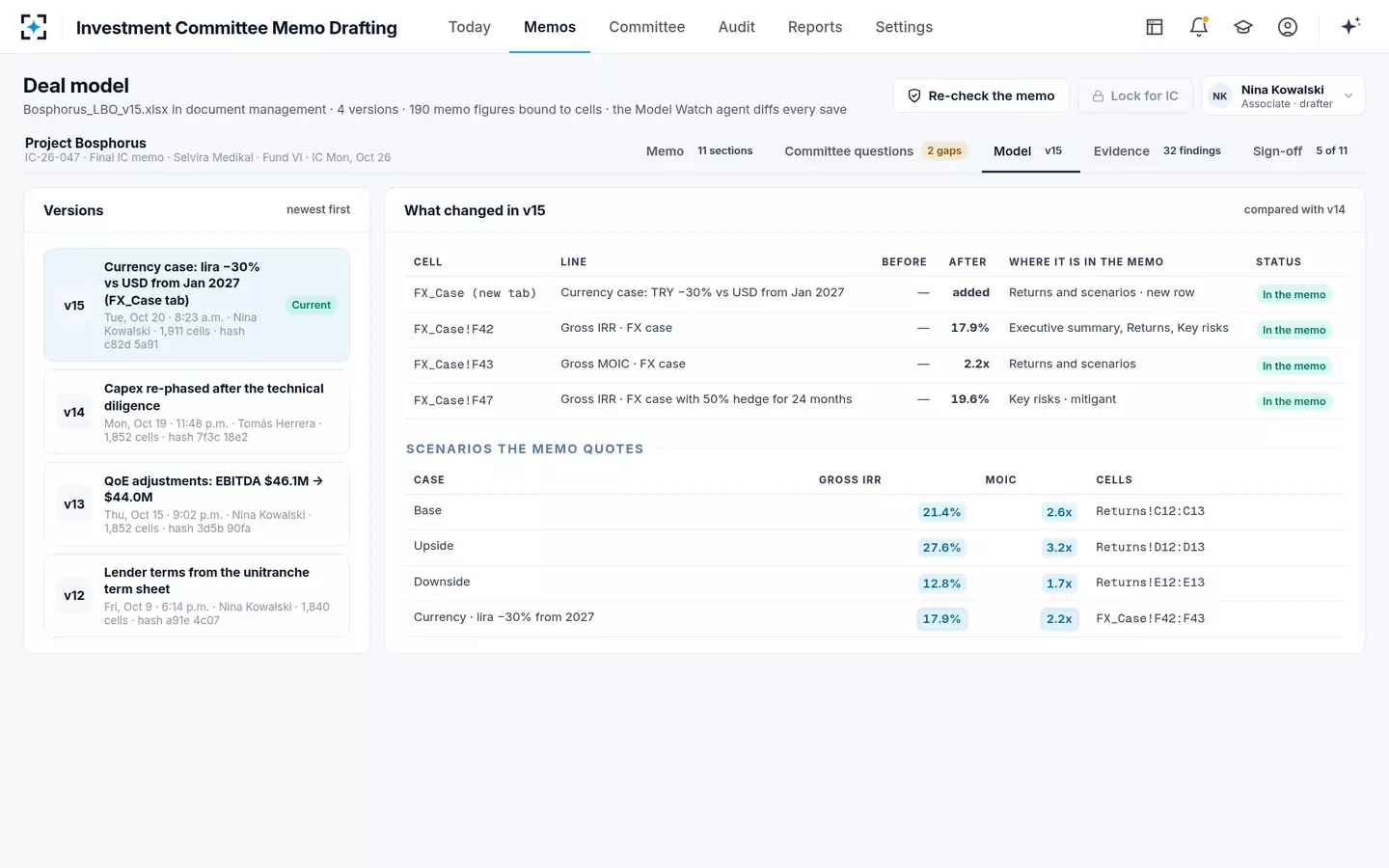Click Upside gross IRR 27.6%
Screen dimensions: 1389x868
941,548
